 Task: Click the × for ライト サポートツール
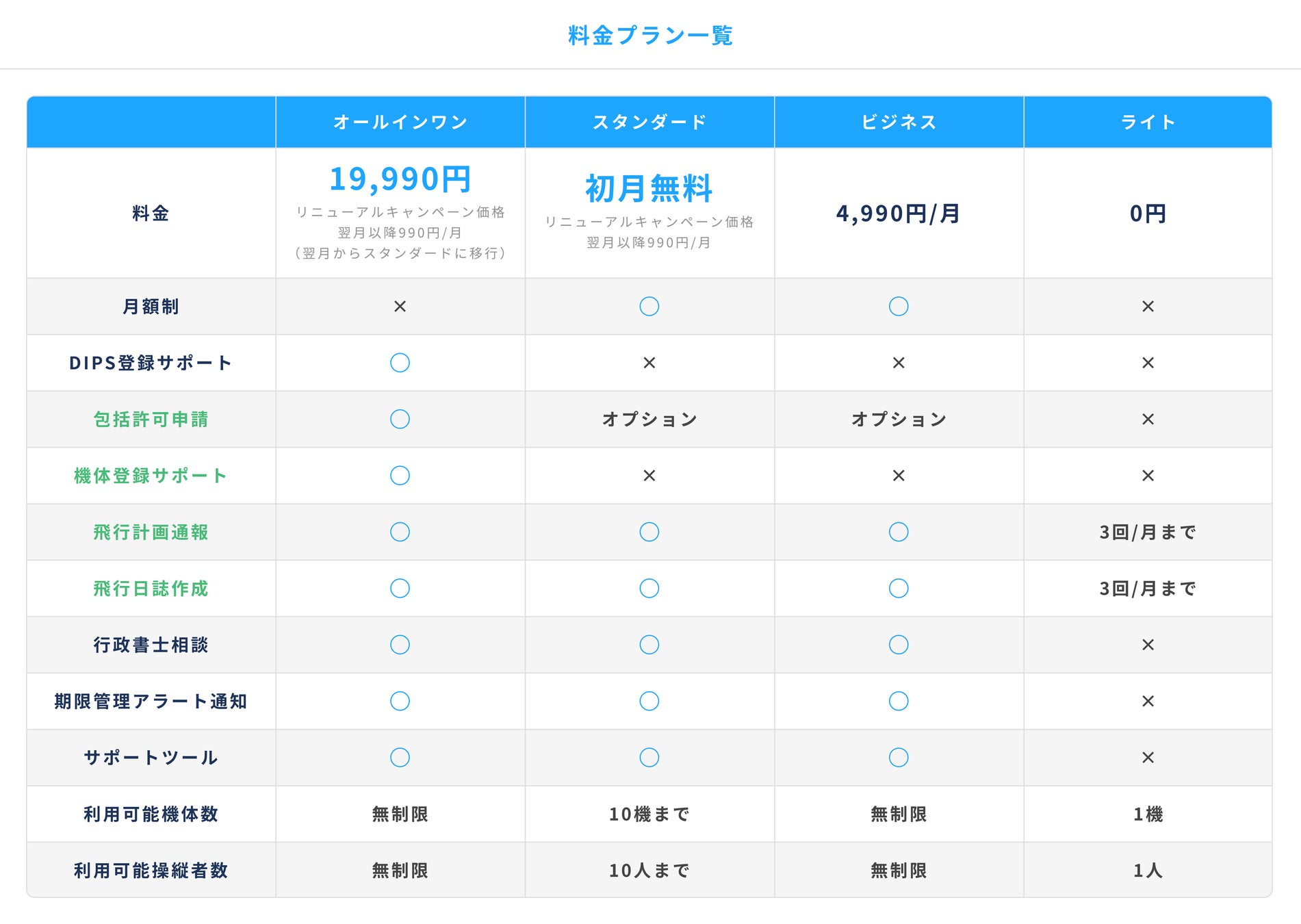coord(1148,758)
